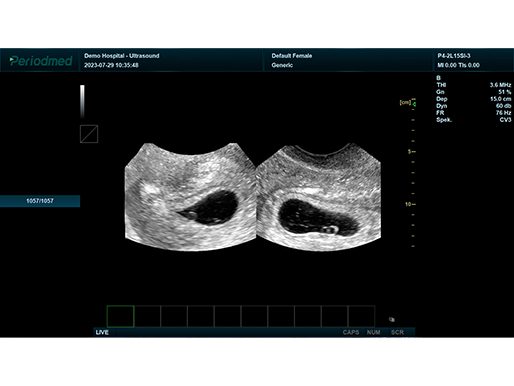Image resolution: width=514 pixels, height=386 pixels.
Task: Select the right ultrasound image pane
Action: (x=319, y=197)
